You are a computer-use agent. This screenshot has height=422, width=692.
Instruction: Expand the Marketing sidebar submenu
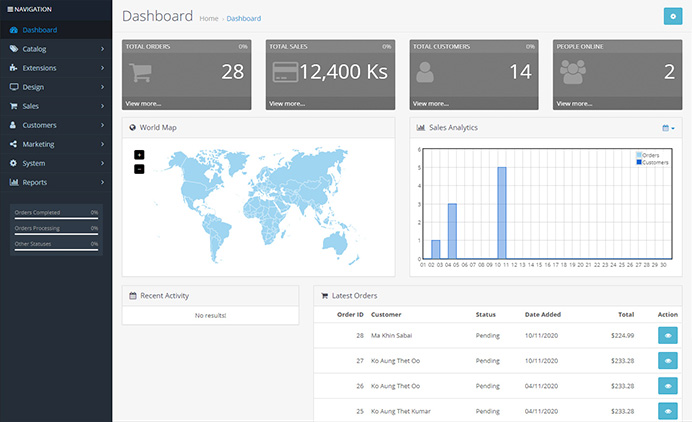[56, 144]
